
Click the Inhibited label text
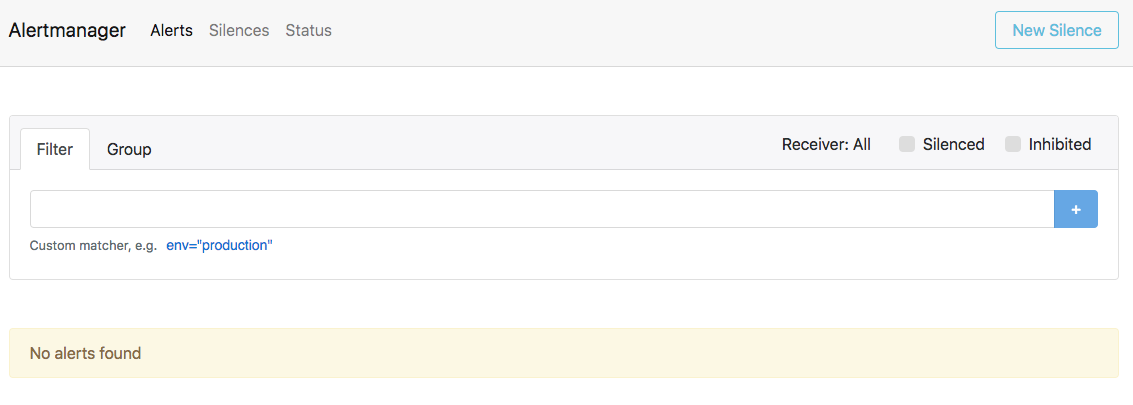(x=1059, y=145)
